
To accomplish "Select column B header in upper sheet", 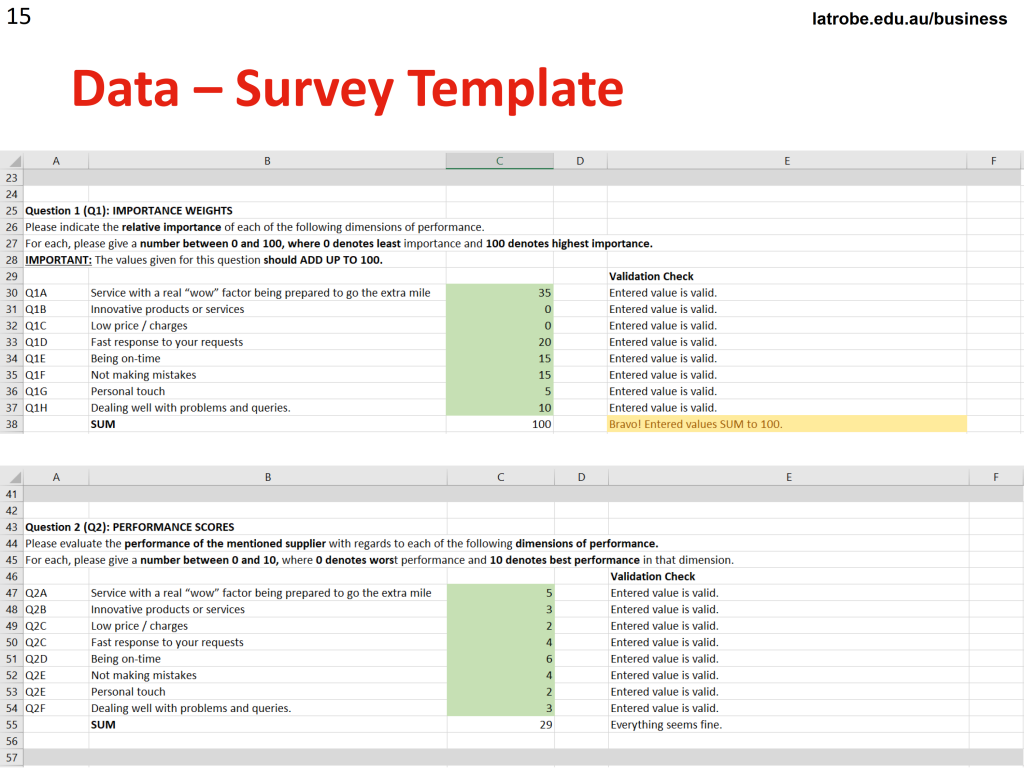I will (x=267, y=161).
